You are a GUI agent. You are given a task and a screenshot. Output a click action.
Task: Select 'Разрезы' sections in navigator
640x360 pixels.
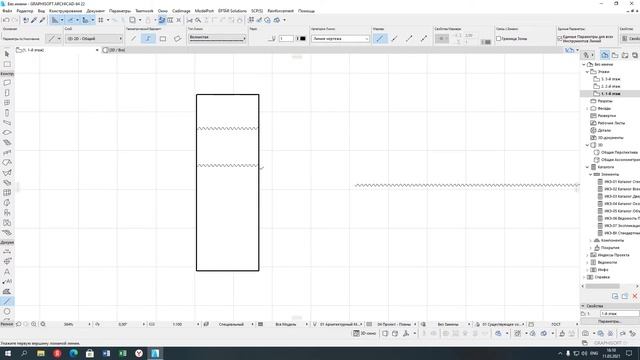[x=602, y=101]
